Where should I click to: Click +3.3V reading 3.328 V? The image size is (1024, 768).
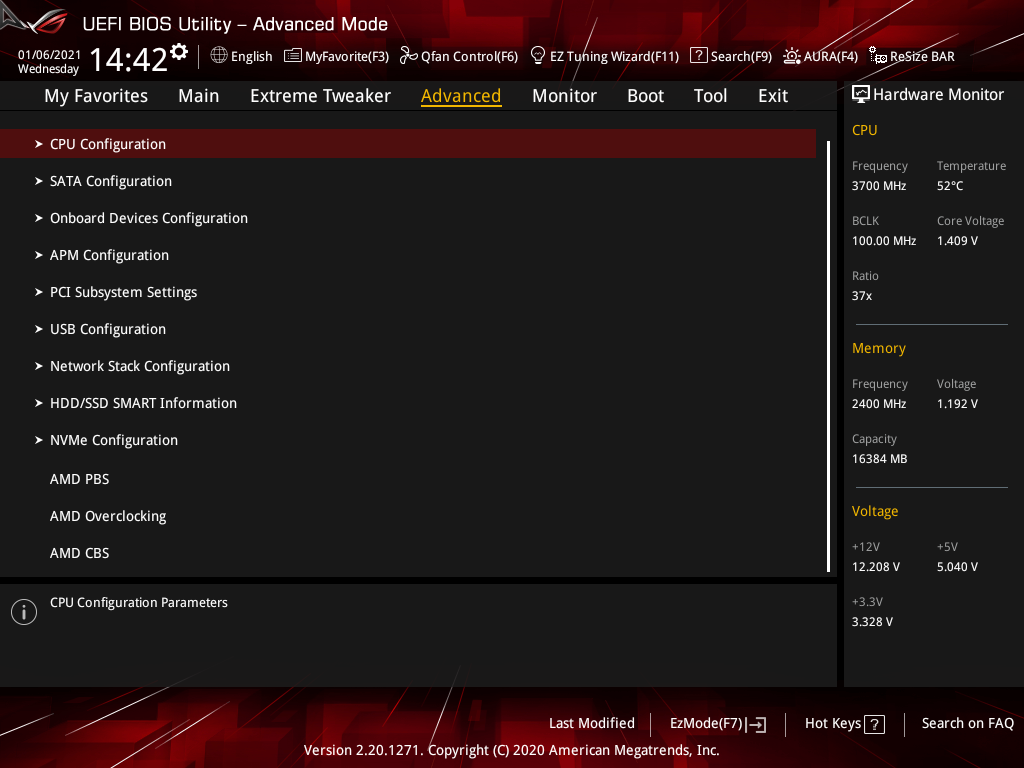(x=872, y=622)
